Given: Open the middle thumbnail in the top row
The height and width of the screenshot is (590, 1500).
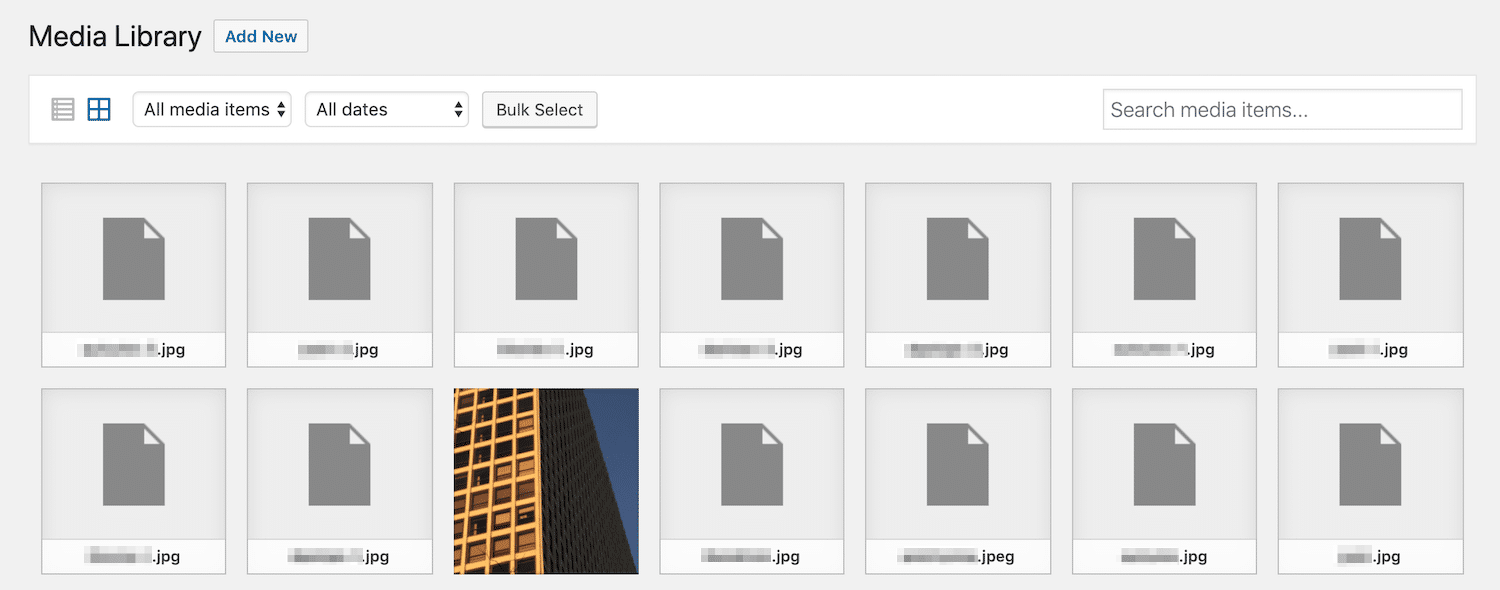Looking at the screenshot, I should point(751,275).
